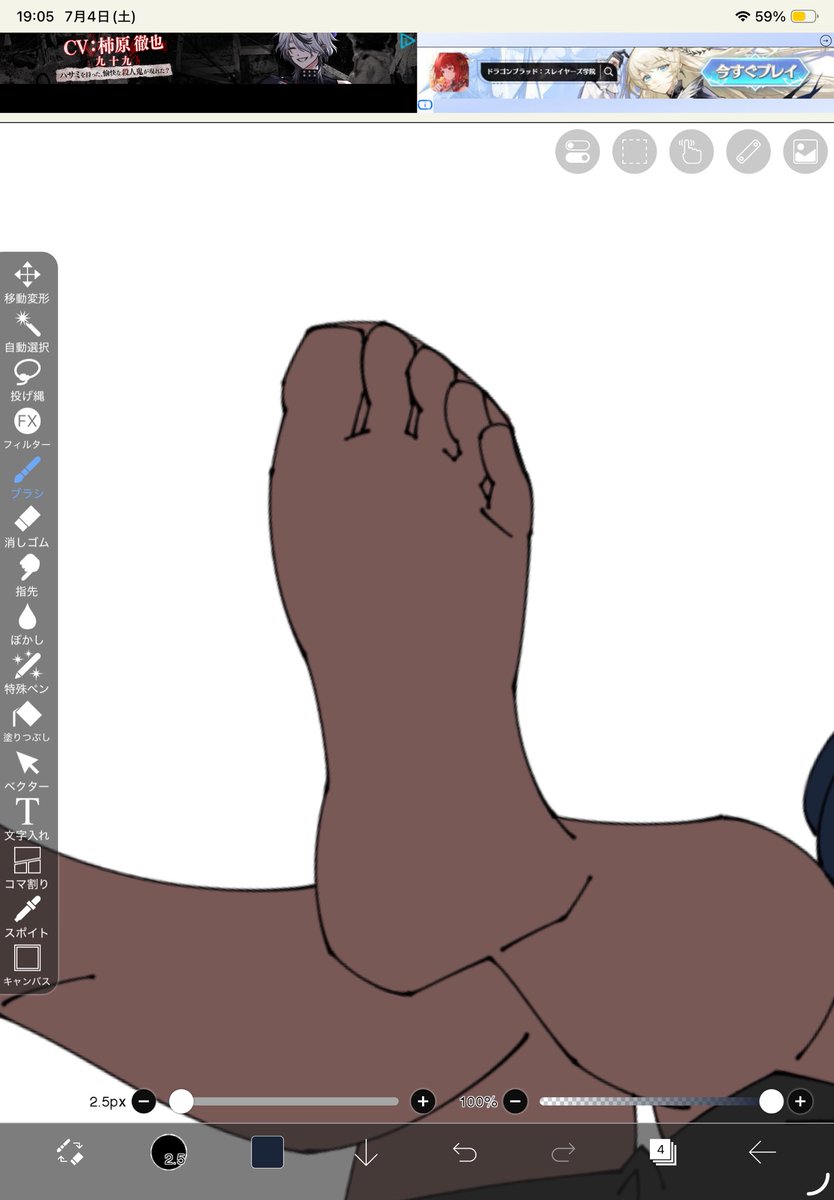
Task: Open the ruler tool menu
Action: (748, 152)
